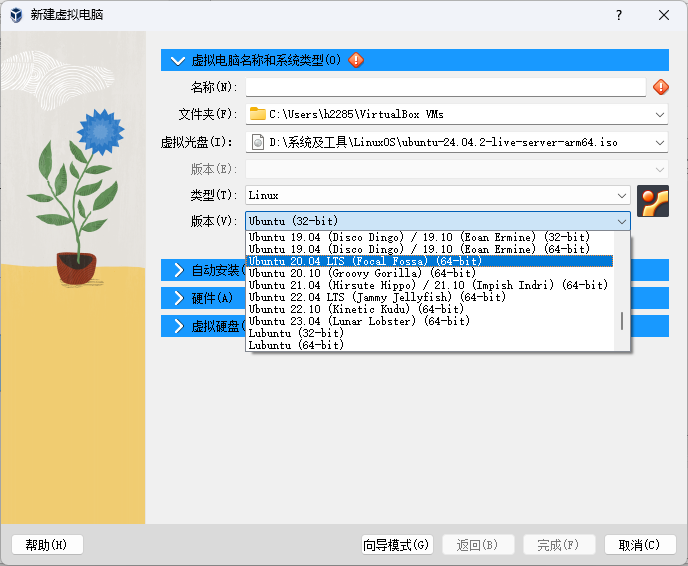Select Ubuntu 21.04 Hirsute Hippo entry
Image resolution: width=688 pixels, height=566 pixels.
[x=430, y=285]
